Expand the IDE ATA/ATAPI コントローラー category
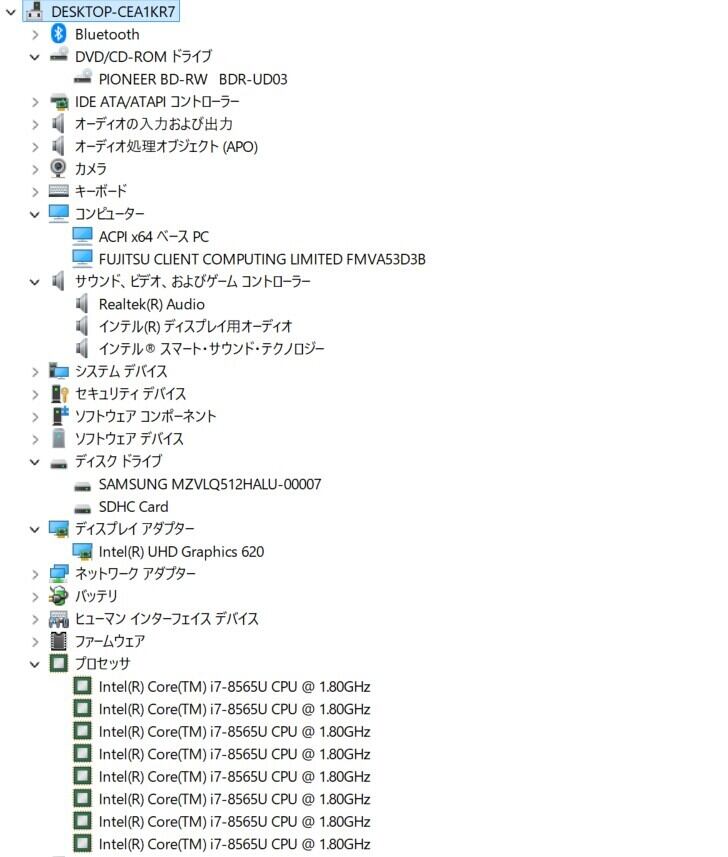Image resolution: width=728 pixels, height=857 pixels. [36, 102]
